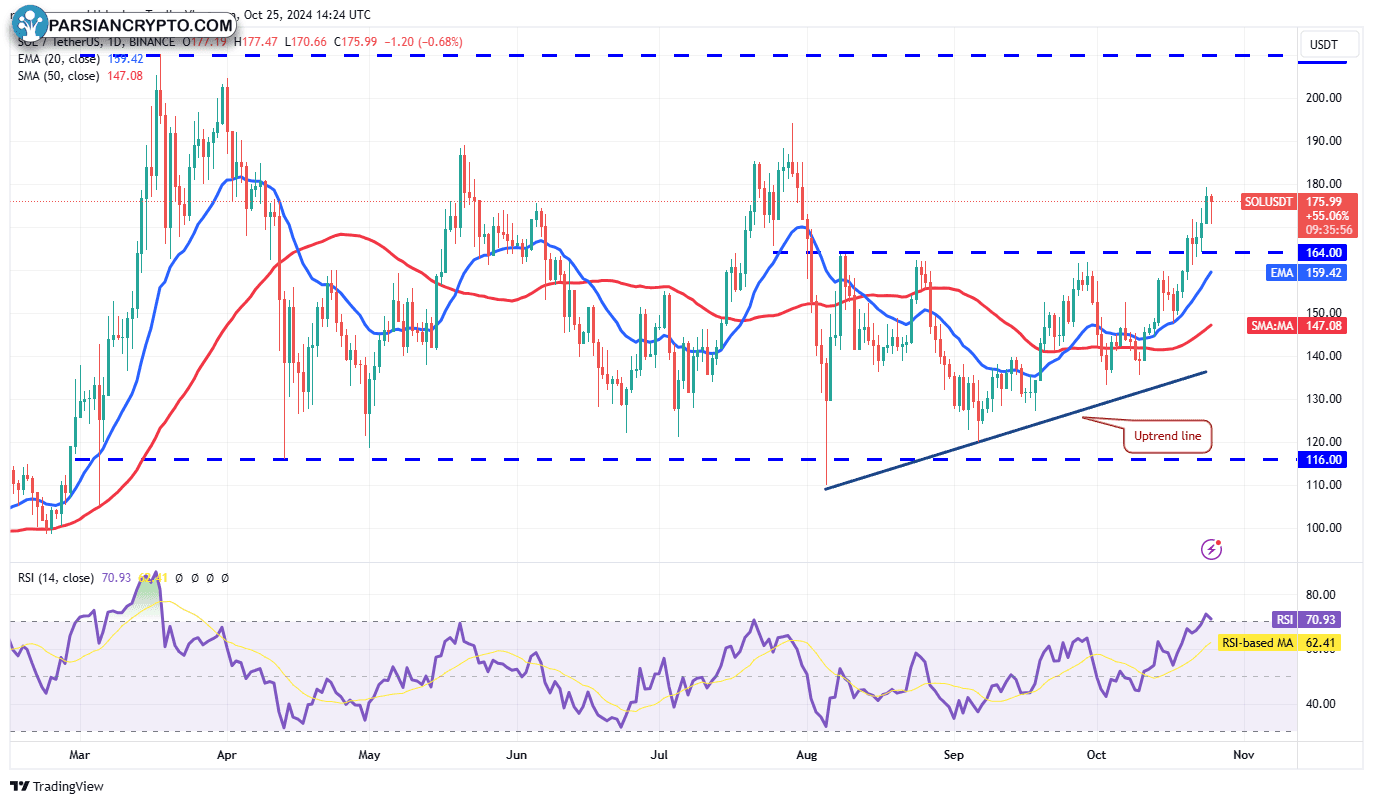Click the Aug label on the time axis
The image size is (1373, 804).
(x=806, y=755)
